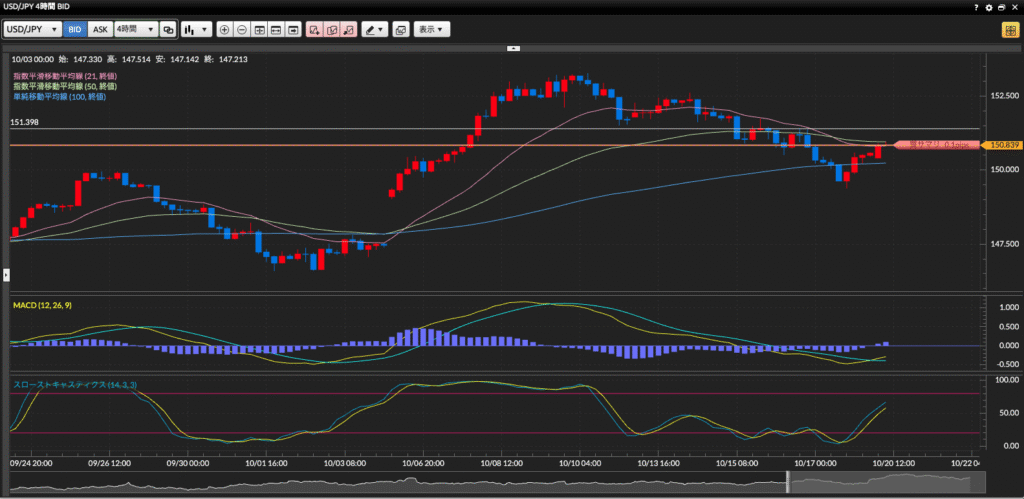Open the settings gear icon
The width and height of the screenshot is (1024, 499).
point(989,7)
